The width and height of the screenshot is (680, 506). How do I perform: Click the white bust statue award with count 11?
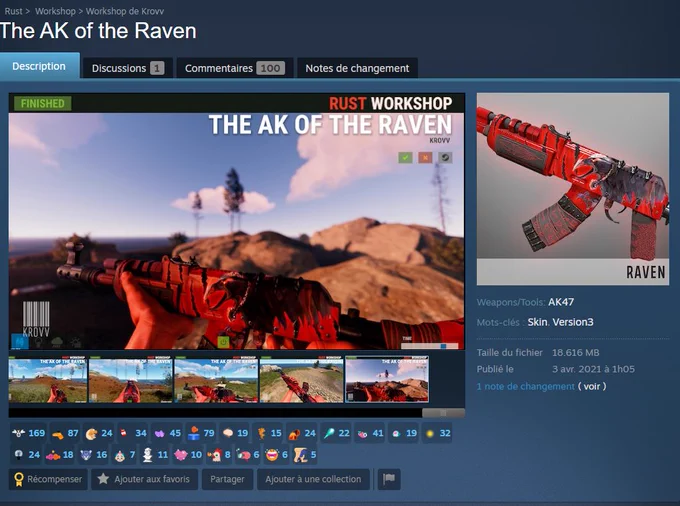tap(155, 454)
